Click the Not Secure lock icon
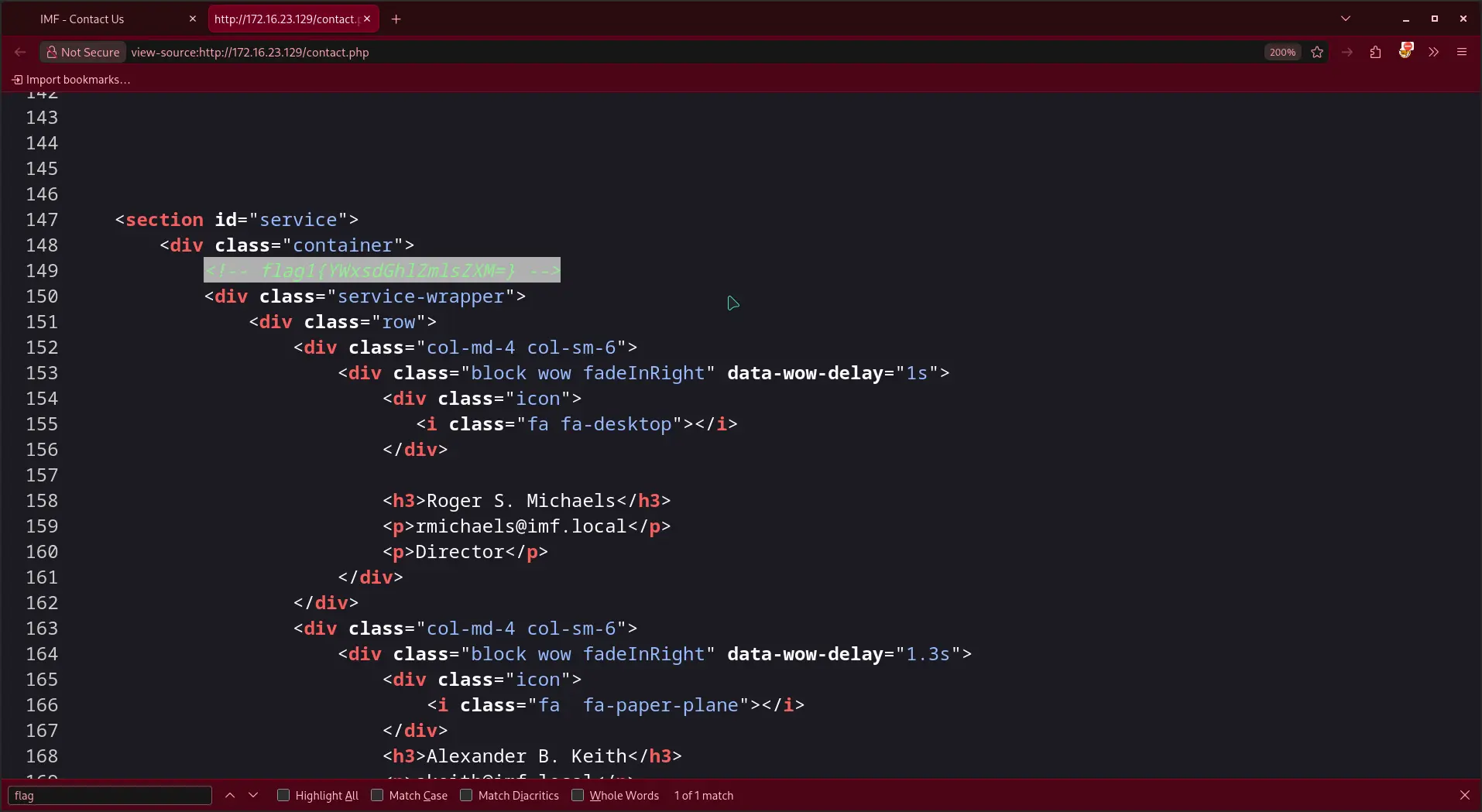This screenshot has height=812, width=1482. [x=52, y=52]
